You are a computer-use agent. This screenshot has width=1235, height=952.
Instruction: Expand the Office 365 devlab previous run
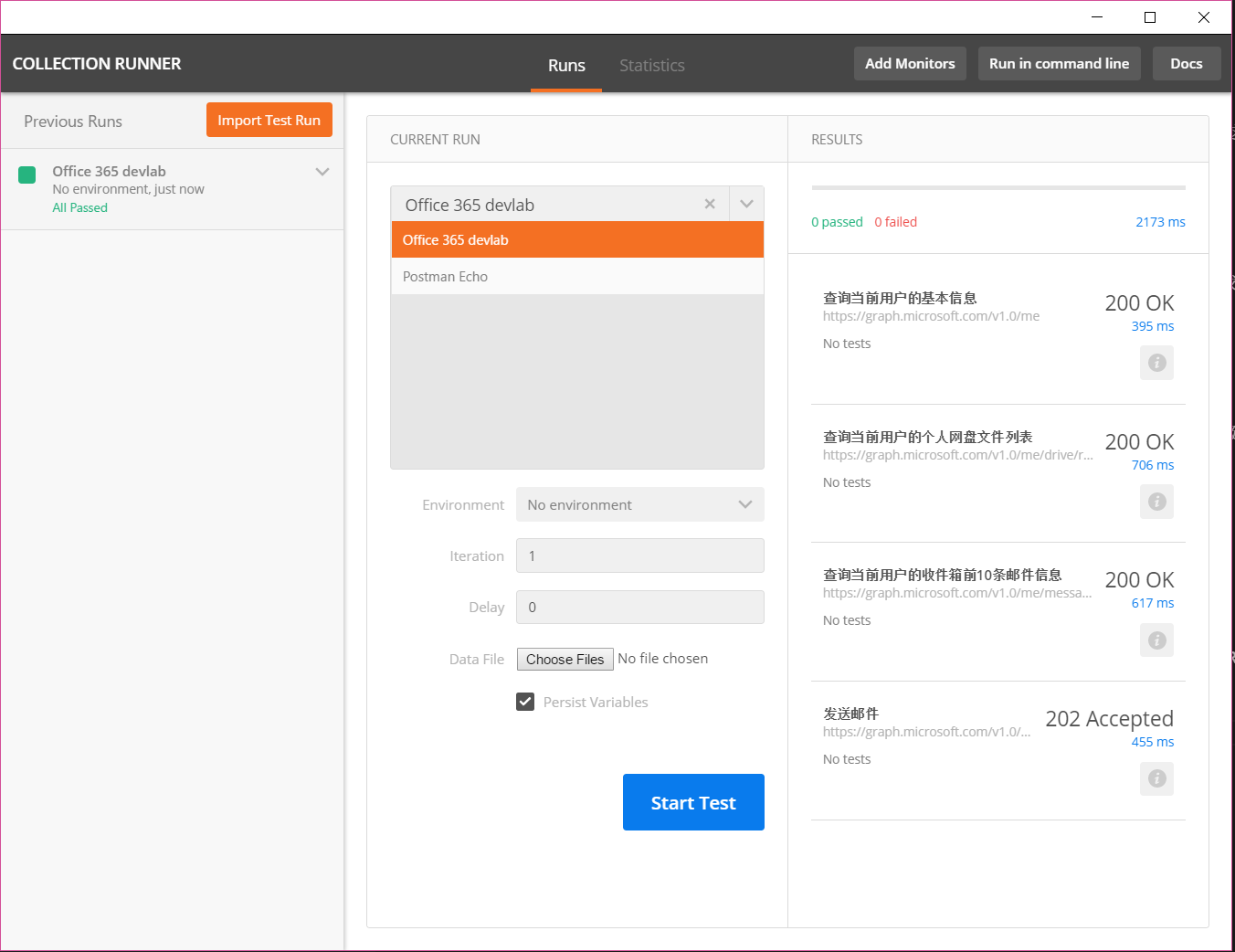pyautogui.click(x=322, y=172)
